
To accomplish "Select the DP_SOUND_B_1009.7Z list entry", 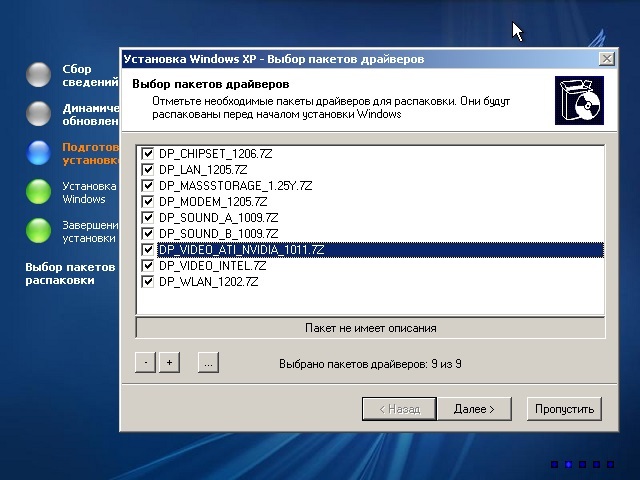I will (218, 233).
